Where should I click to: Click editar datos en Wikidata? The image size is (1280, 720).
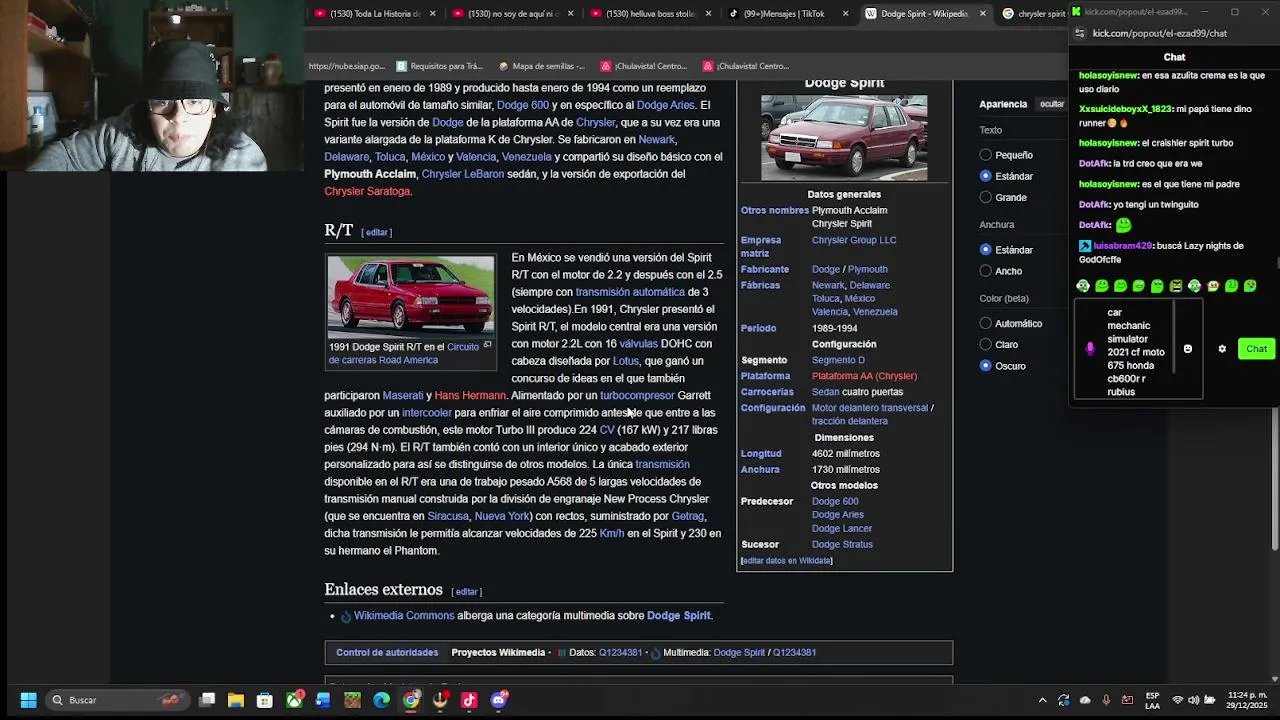click(786, 561)
